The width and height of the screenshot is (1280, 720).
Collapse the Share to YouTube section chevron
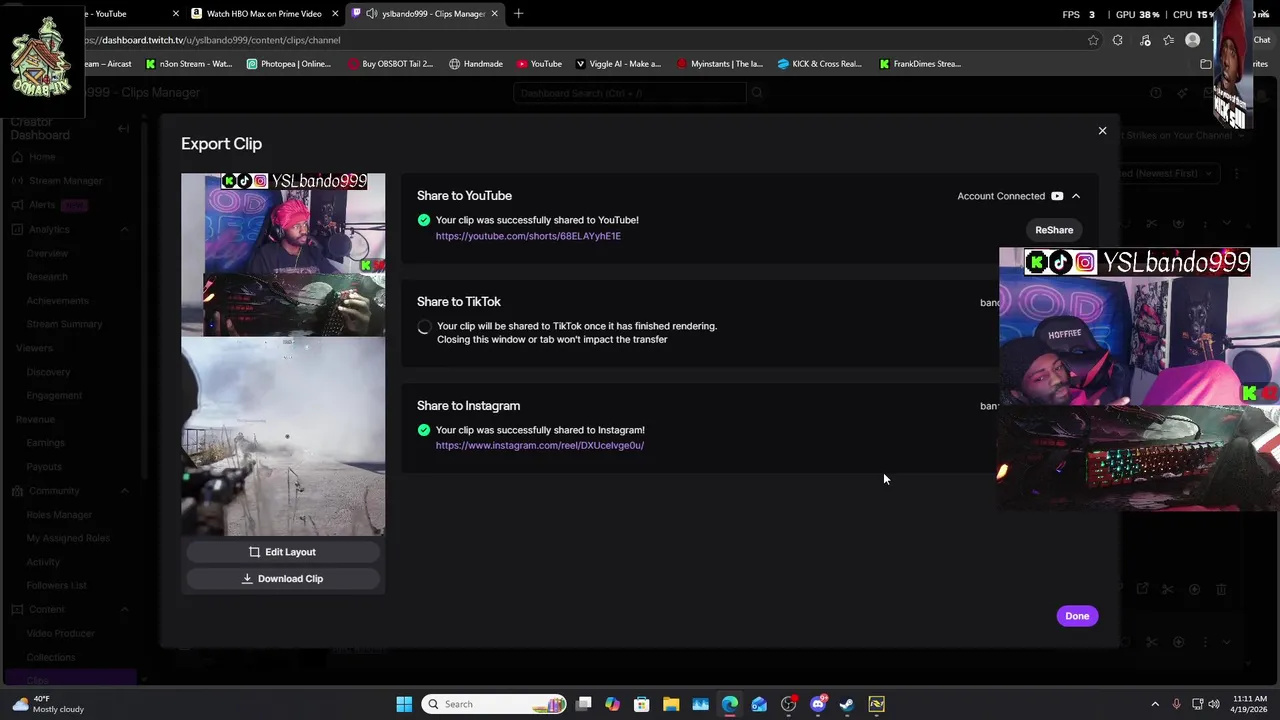[1076, 196]
